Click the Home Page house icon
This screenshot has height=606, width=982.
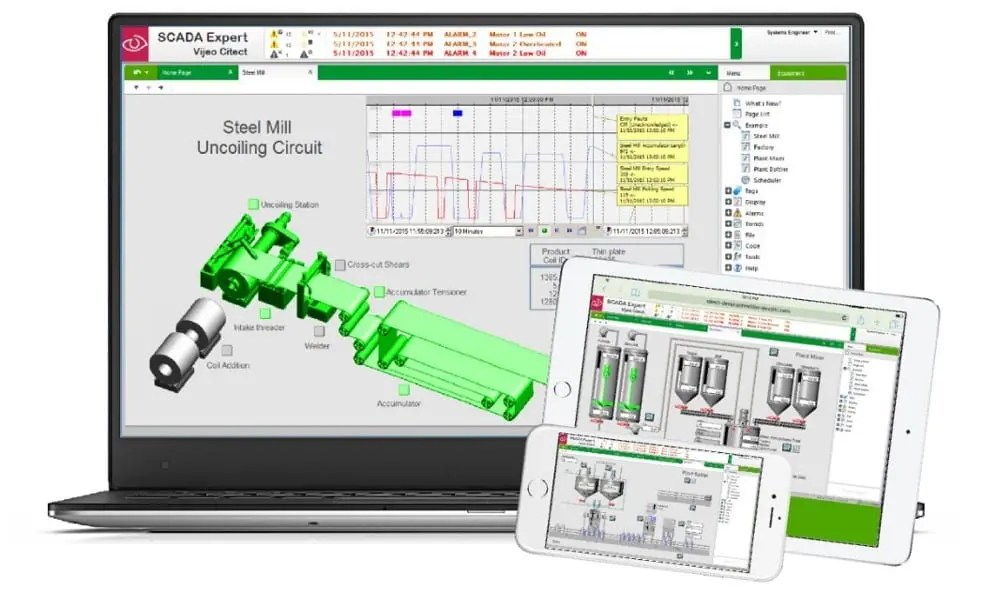(x=728, y=88)
